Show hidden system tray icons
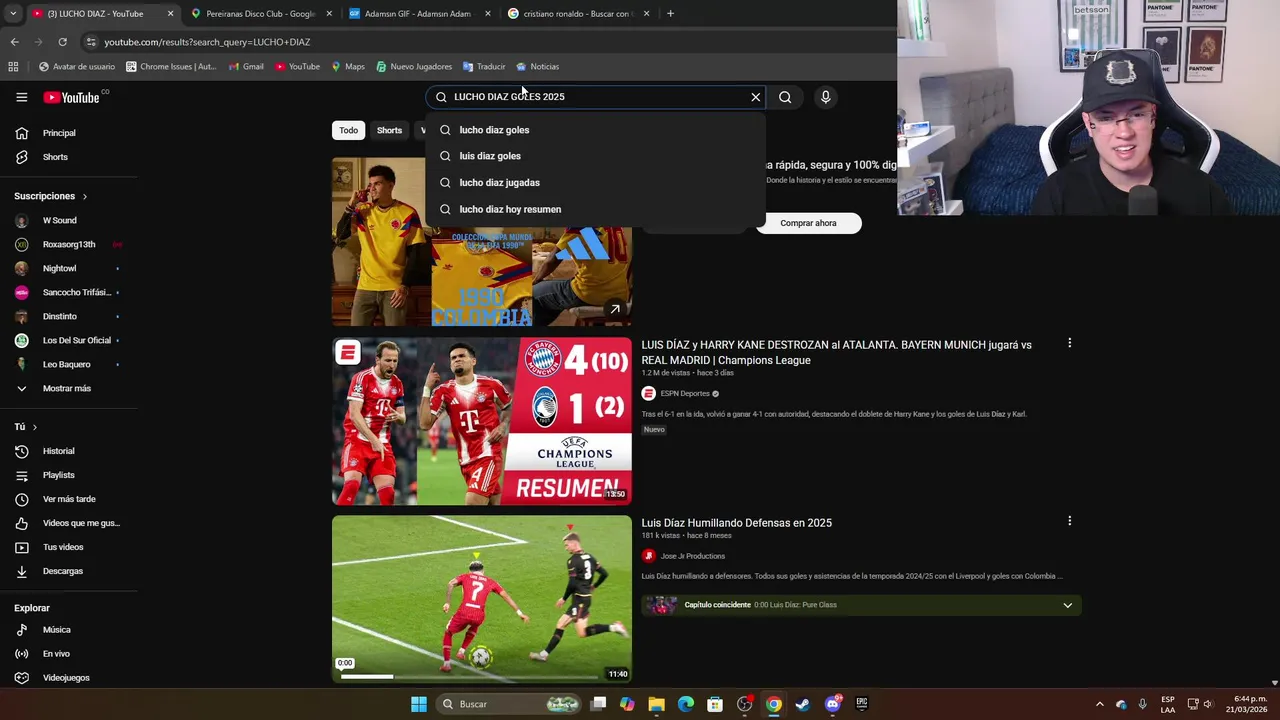This screenshot has height=720, width=1280. (x=1099, y=704)
